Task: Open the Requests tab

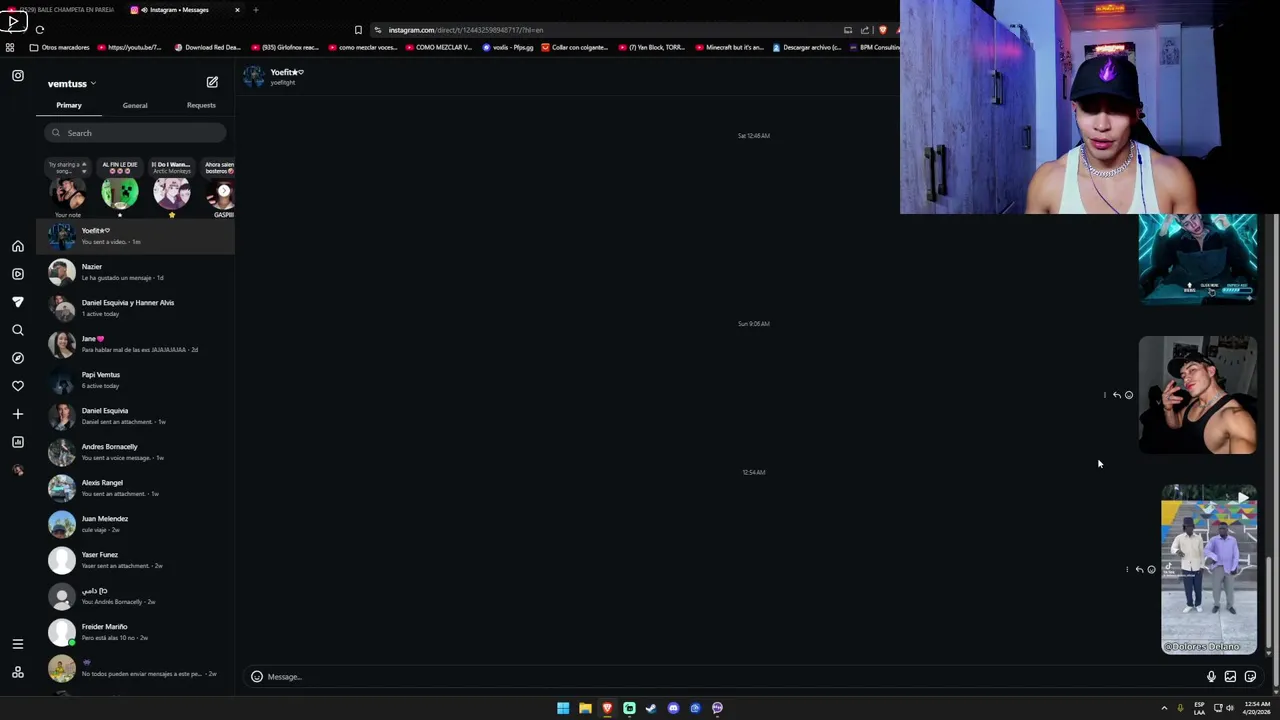Action: point(201,105)
